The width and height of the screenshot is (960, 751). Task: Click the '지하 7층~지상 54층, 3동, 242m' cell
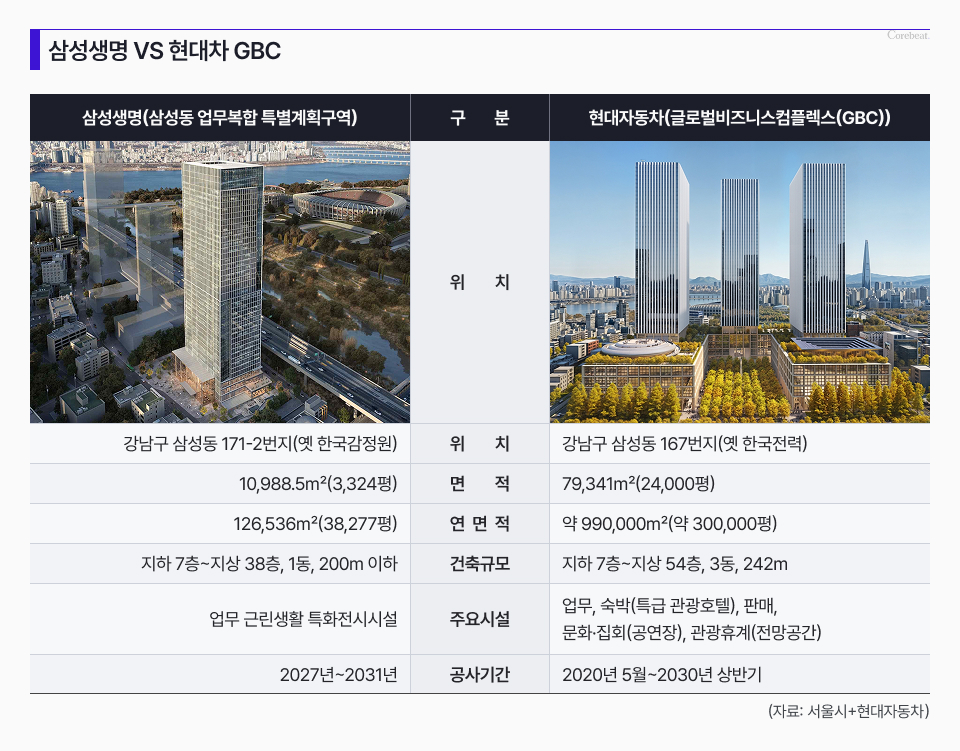click(675, 564)
